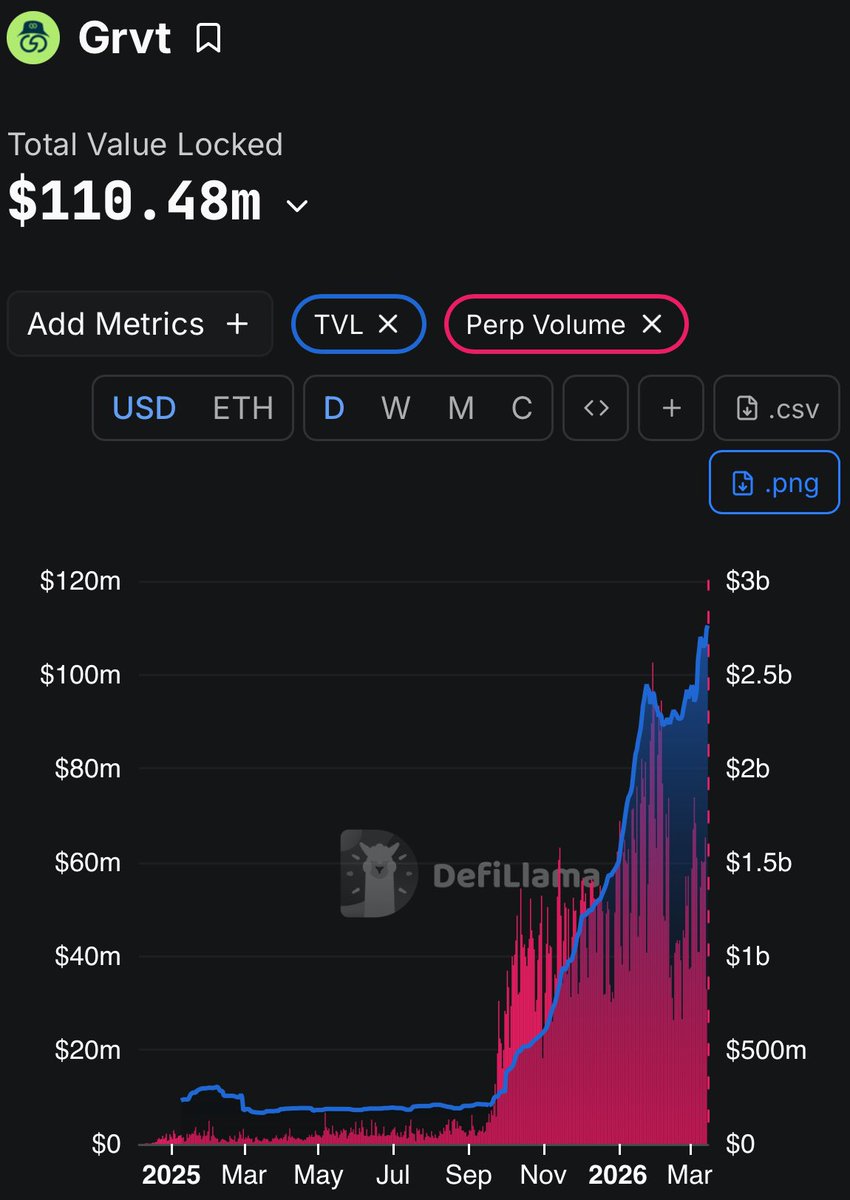Click the Total Value Locked label
850x1200 pixels.
[x=145, y=145]
